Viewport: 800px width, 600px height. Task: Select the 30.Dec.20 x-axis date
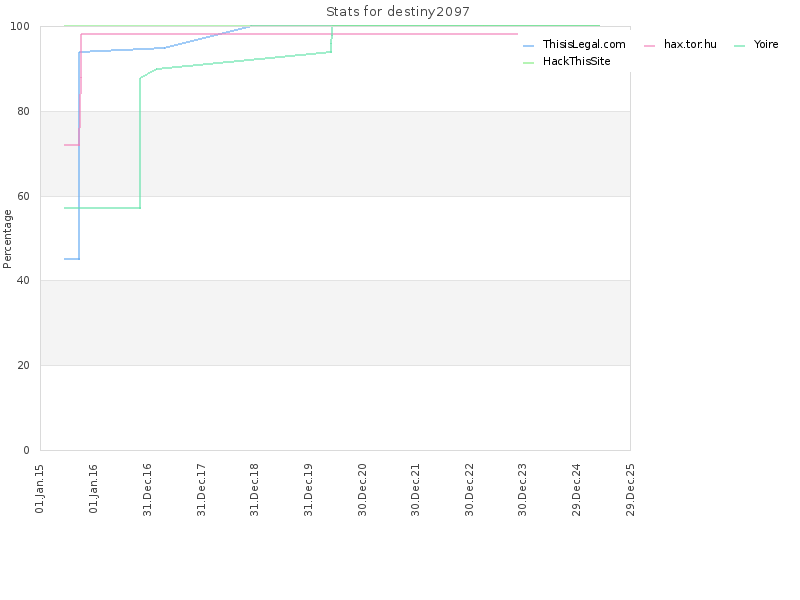click(x=362, y=490)
